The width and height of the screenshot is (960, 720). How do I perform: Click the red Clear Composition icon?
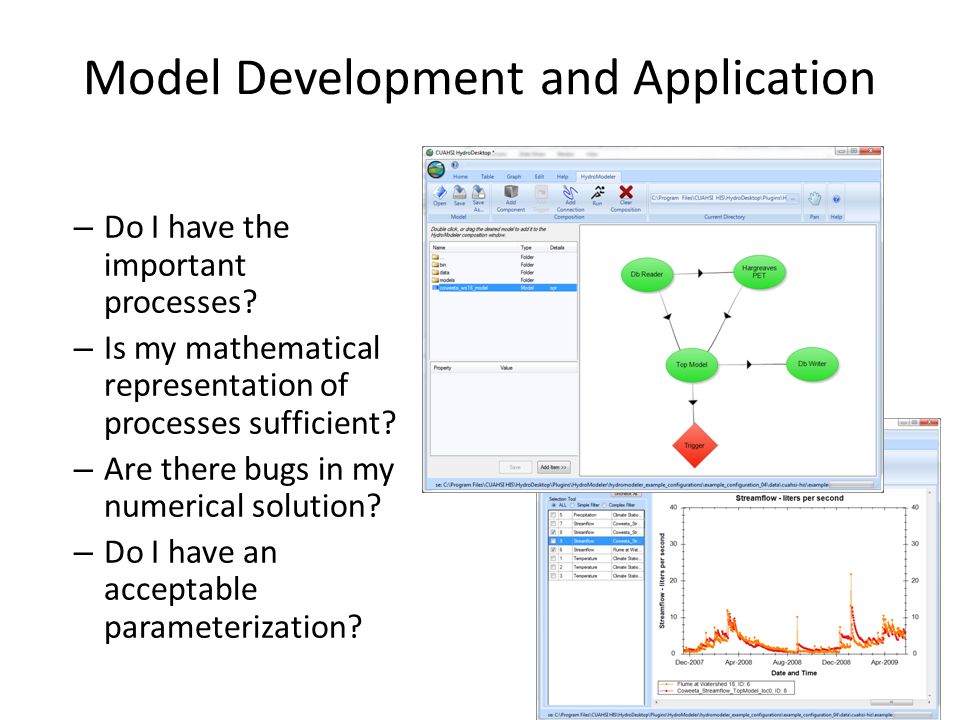click(x=626, y=192)
